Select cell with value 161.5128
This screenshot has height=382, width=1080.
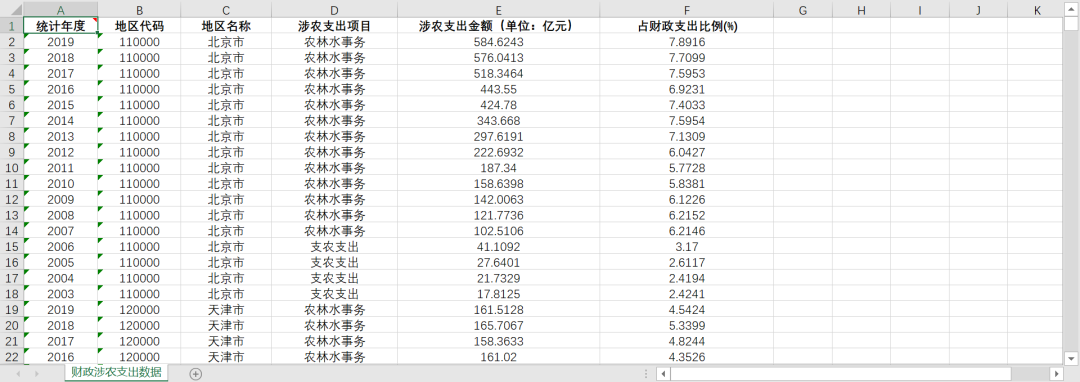(x=498, y=310)
